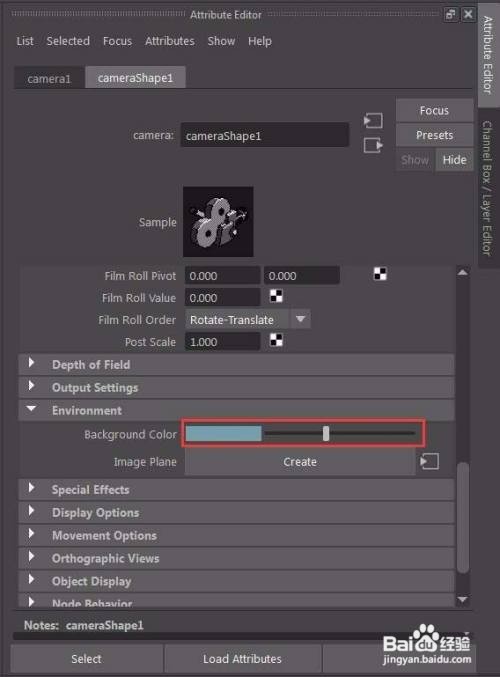Image resolution: width=500 pixels, height=677 pixels.
Task: Open the Help menu
Action: 259,41
